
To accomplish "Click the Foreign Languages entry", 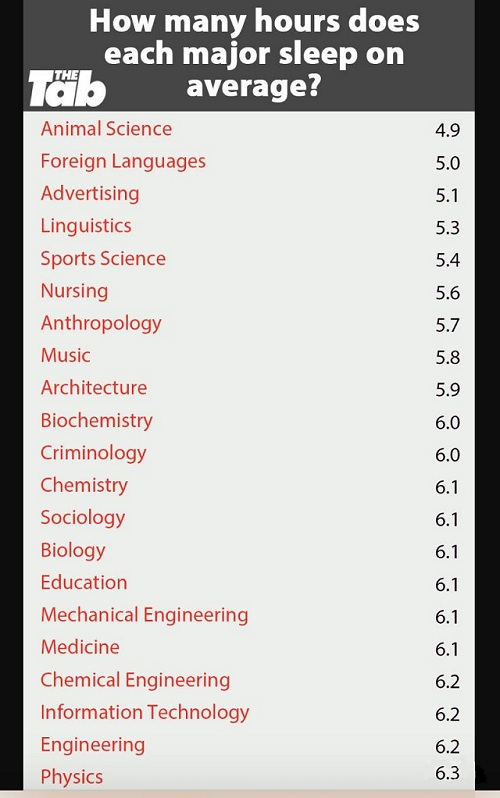I will pyautogui.click(x=123, y=162).
